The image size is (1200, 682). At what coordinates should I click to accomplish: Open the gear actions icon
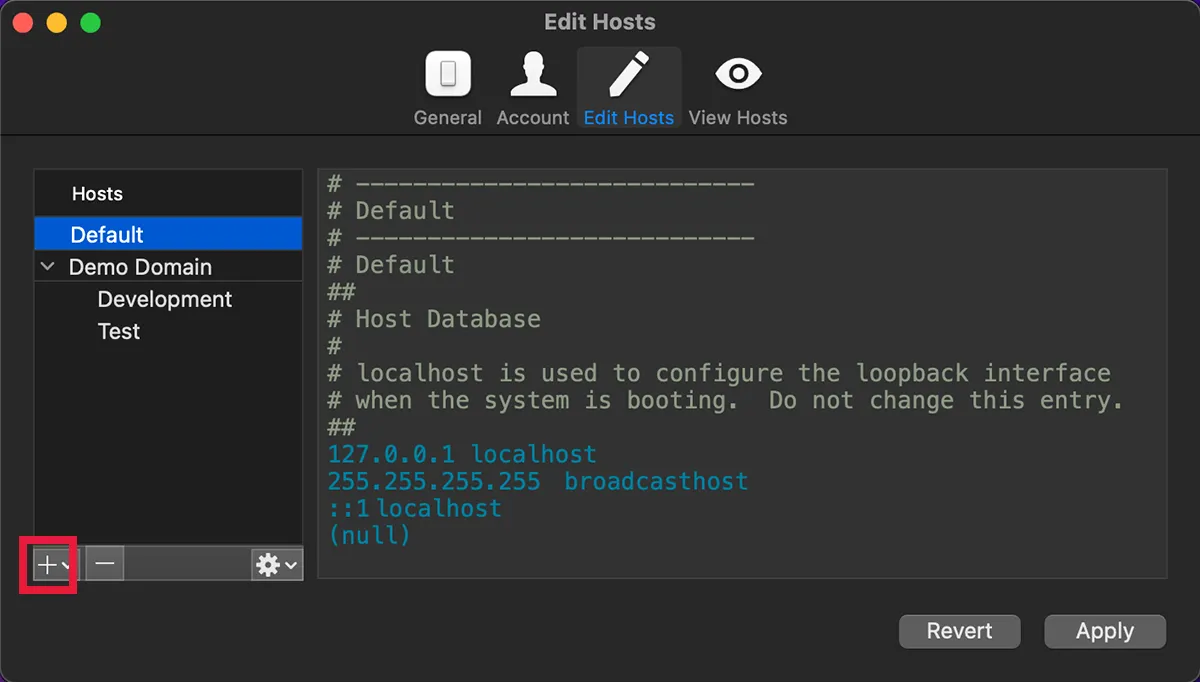(x=270, y=564)
